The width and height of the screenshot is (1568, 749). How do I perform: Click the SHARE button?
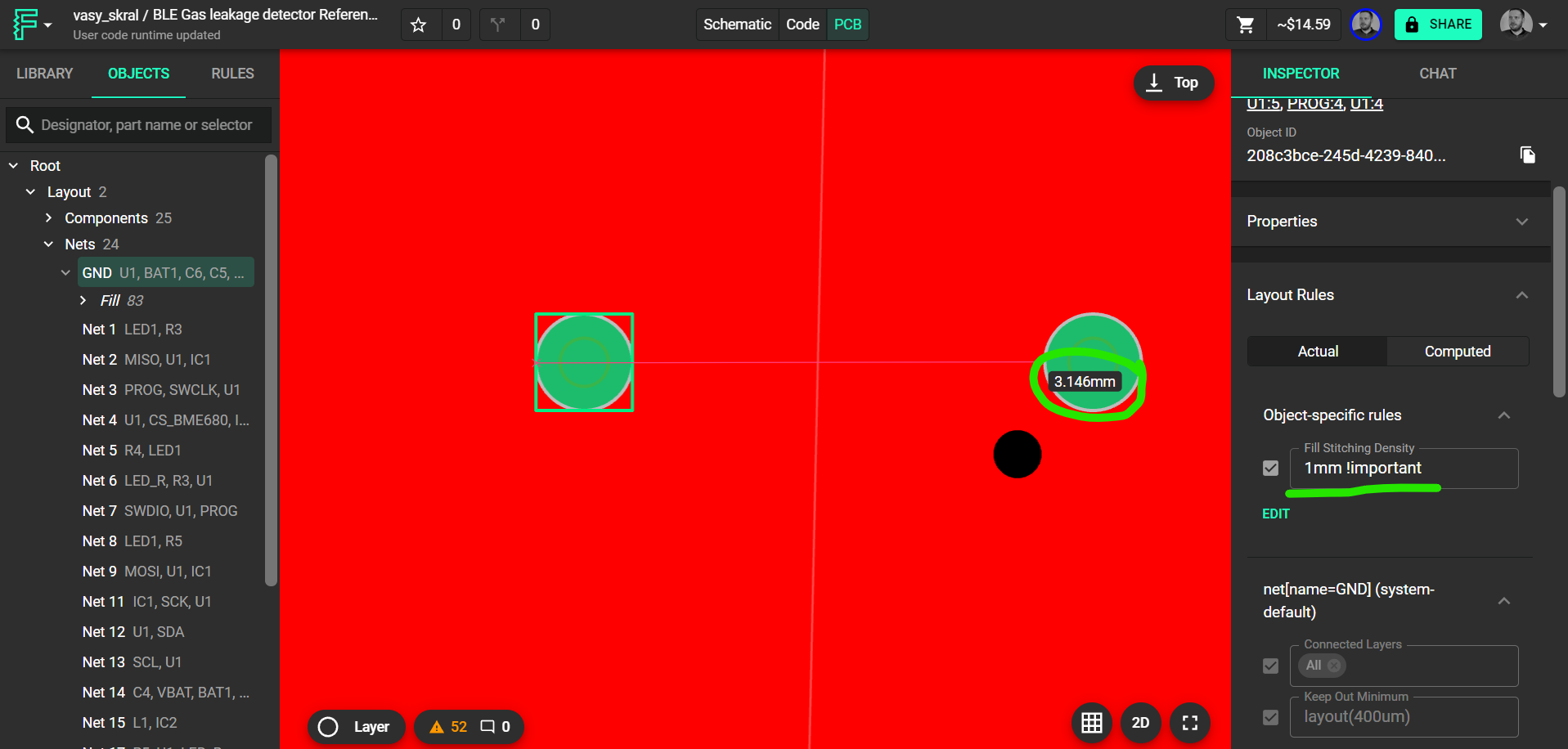pos(1438,25)
